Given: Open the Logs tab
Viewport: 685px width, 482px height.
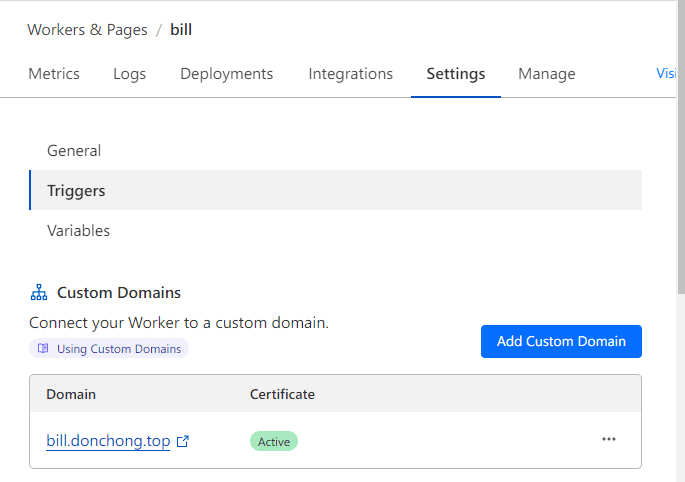Looking at the screenshot, I should (x=129, y=74).
